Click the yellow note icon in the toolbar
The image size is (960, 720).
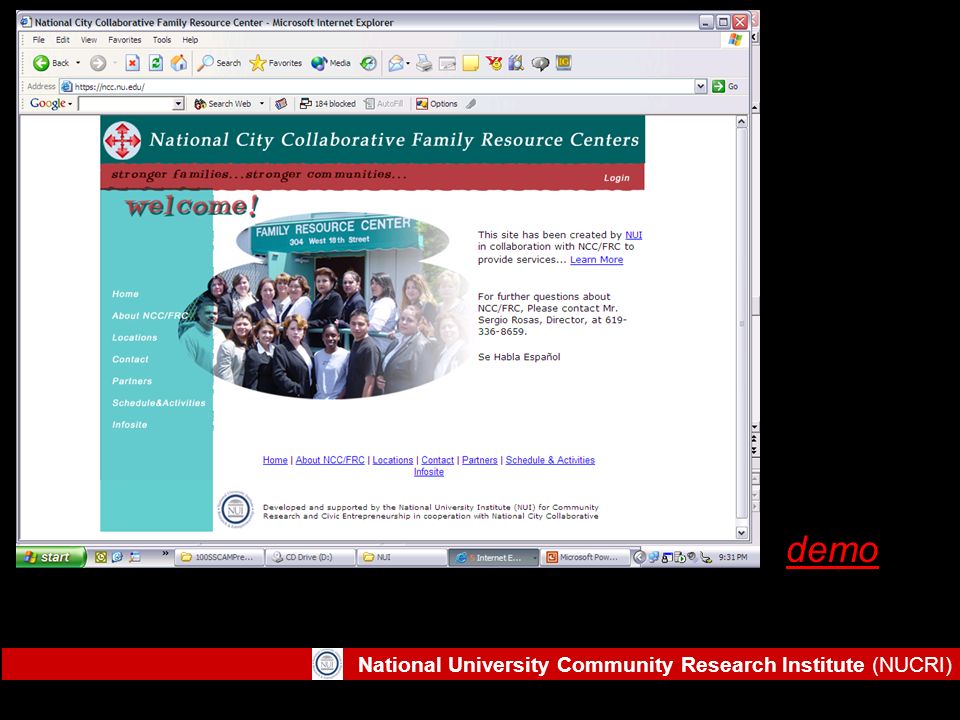470,63
